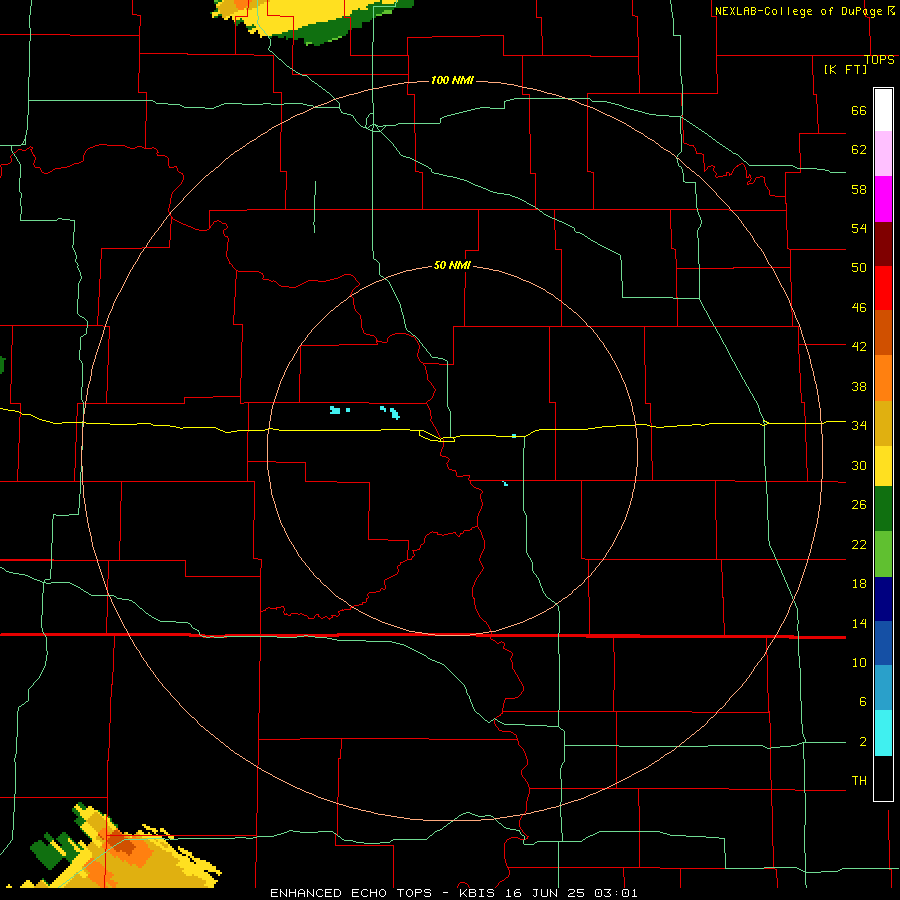Pick the bright yellow legend swatch

coord(883,465)
